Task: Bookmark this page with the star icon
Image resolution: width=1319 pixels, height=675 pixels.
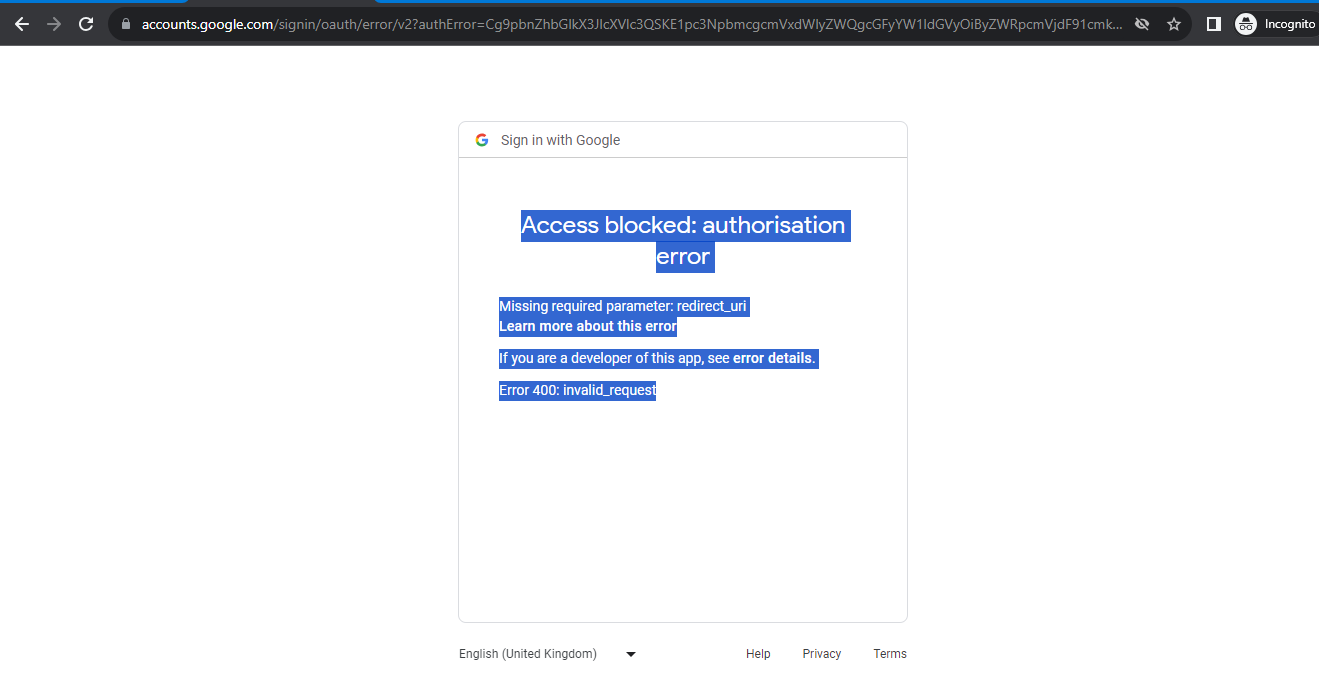Action: point(1174,24)
